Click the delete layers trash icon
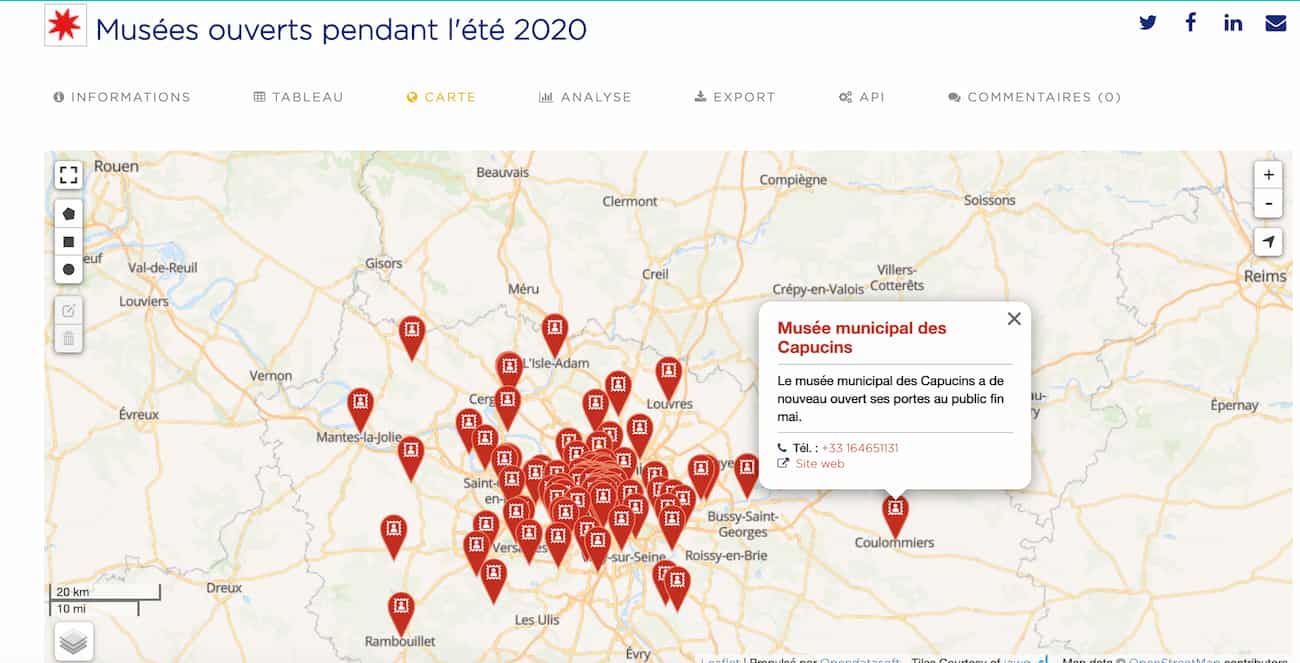Screen dimensions: 1300x663 [68, 338]
